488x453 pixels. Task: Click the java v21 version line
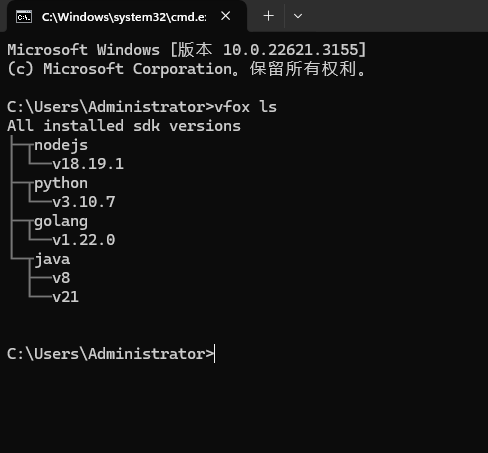tap(66, 297)
